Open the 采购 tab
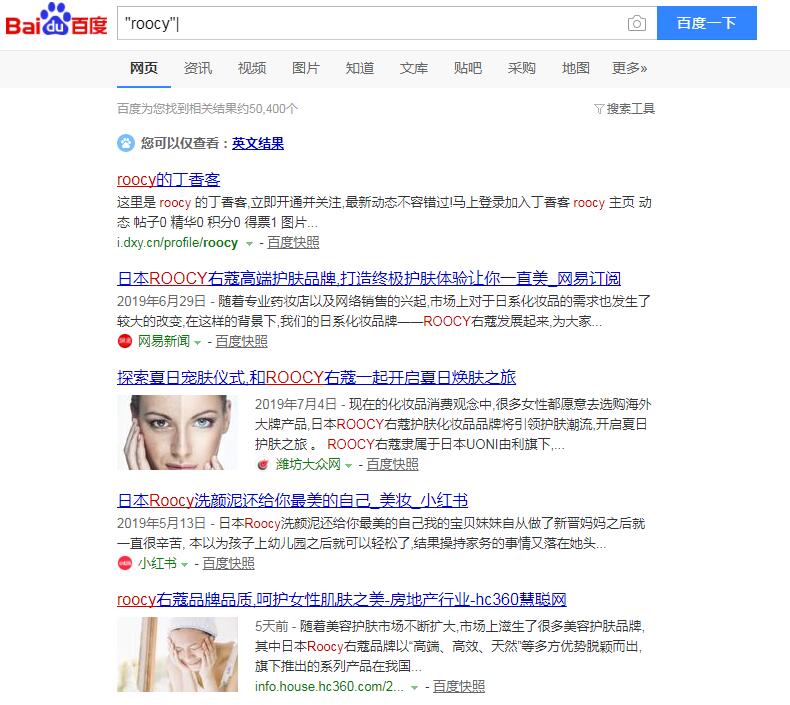This screenshot has width=790, height=705. (521, 68)
